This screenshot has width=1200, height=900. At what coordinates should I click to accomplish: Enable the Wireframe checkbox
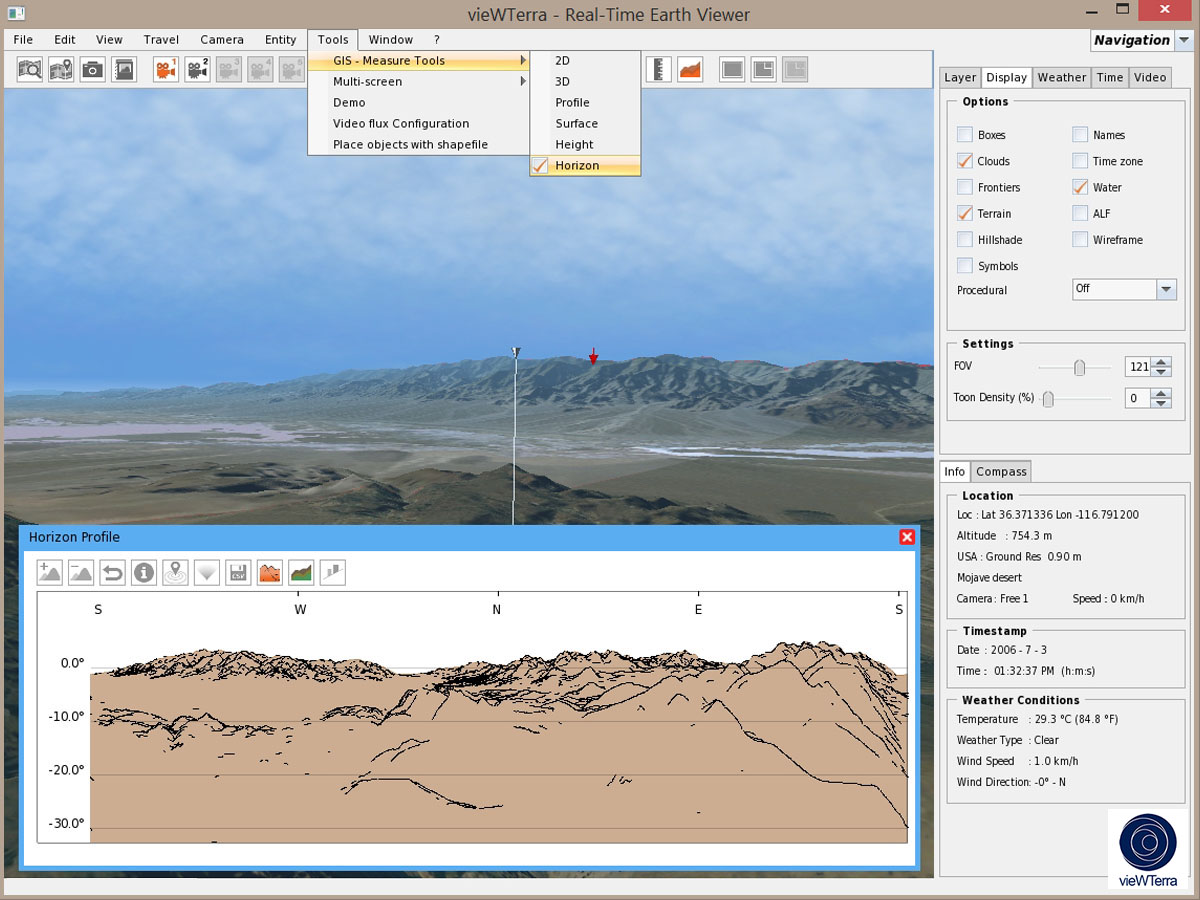coord(1080,240)
